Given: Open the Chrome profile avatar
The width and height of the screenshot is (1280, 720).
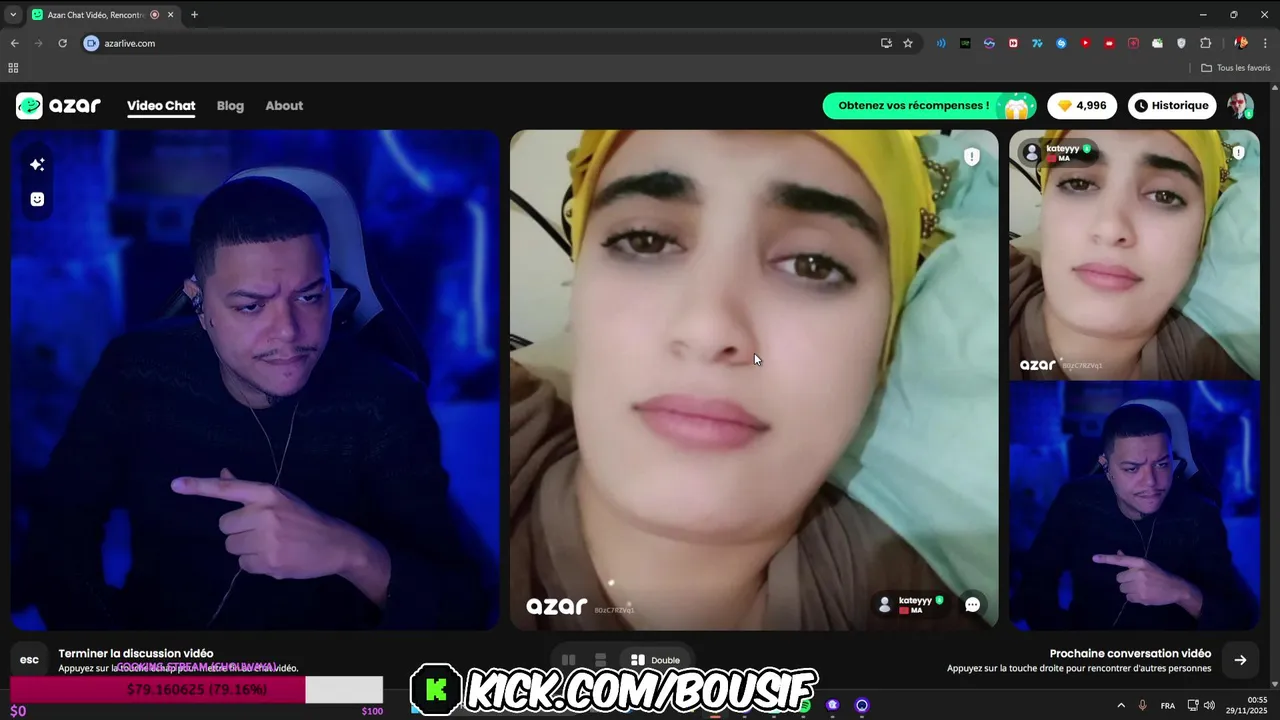Looking at the screenshot, I should pos(1241,43).
